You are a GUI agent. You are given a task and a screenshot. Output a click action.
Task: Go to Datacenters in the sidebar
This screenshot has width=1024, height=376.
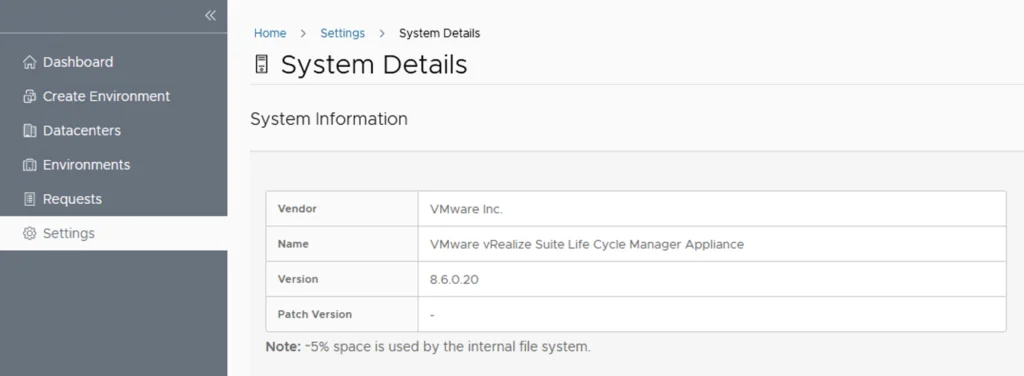coord(114,131)
